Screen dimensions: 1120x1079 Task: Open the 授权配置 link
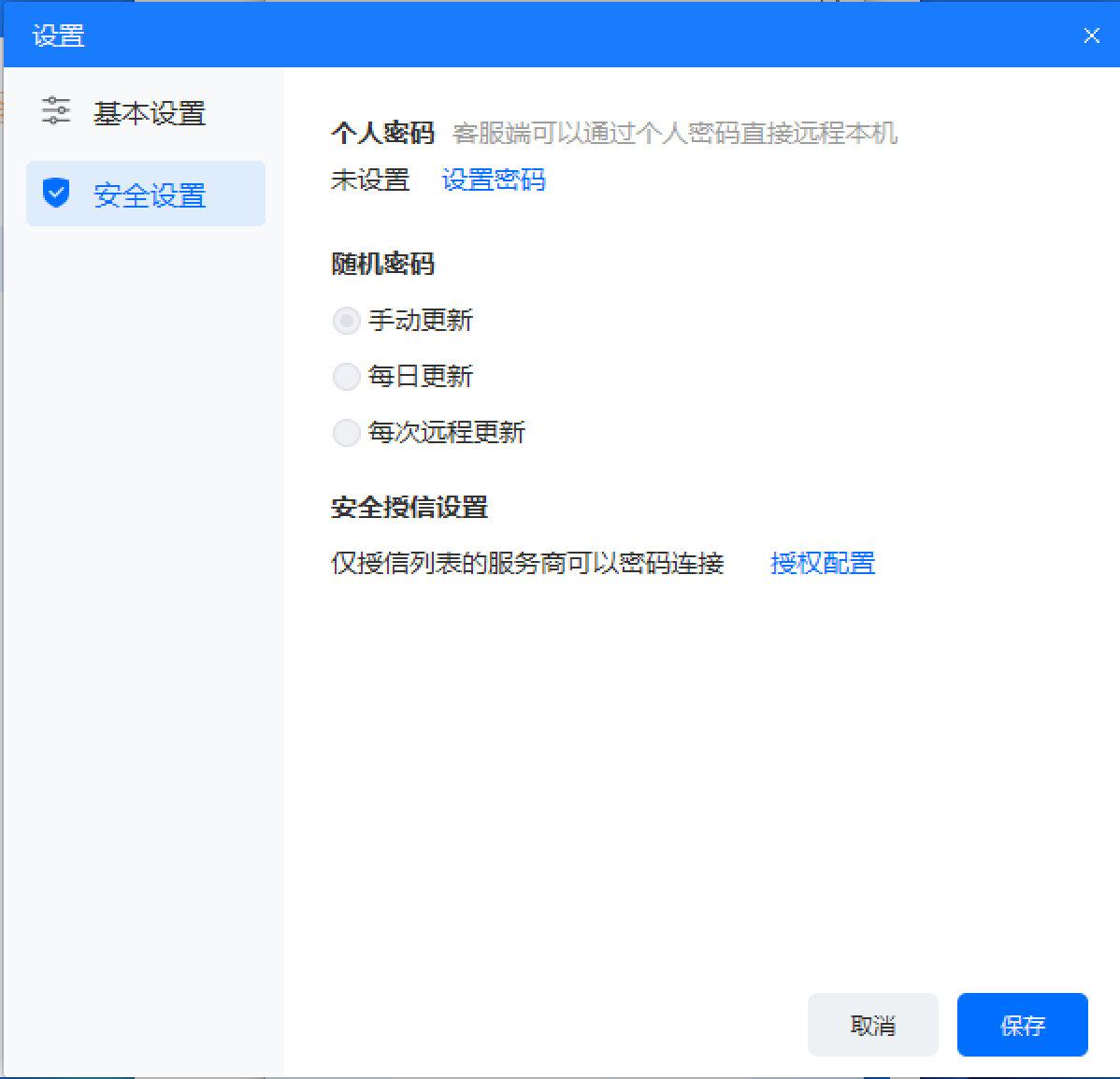point(822,563)
